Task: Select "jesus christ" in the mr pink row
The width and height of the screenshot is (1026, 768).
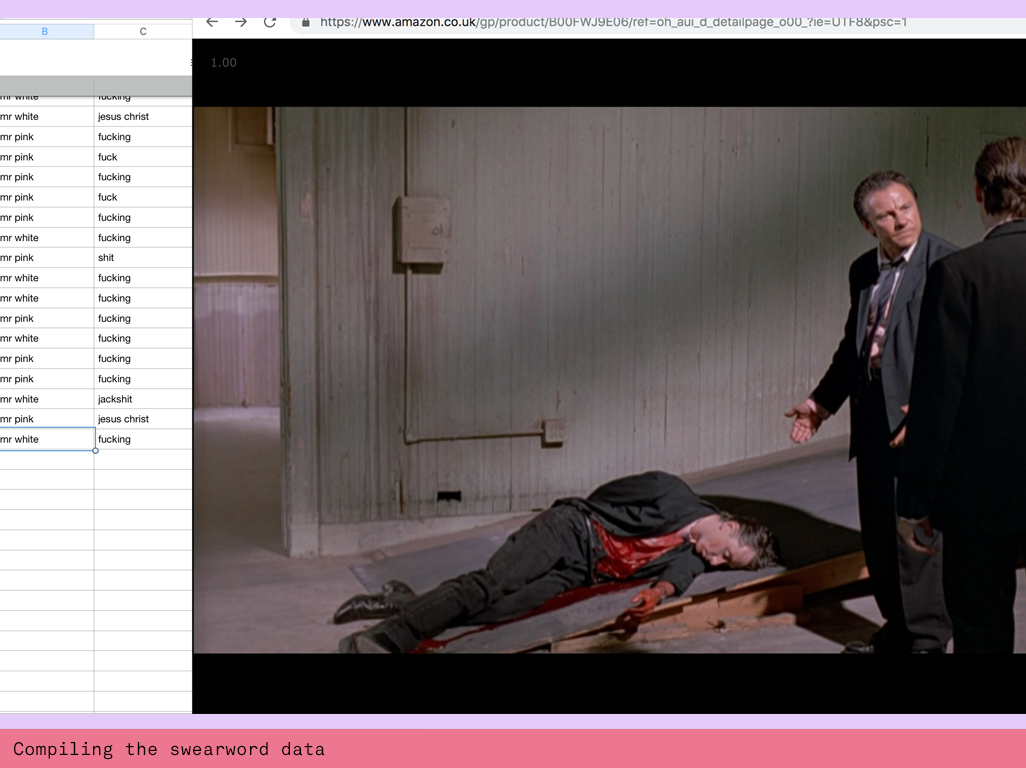Action: click(143, 419)
